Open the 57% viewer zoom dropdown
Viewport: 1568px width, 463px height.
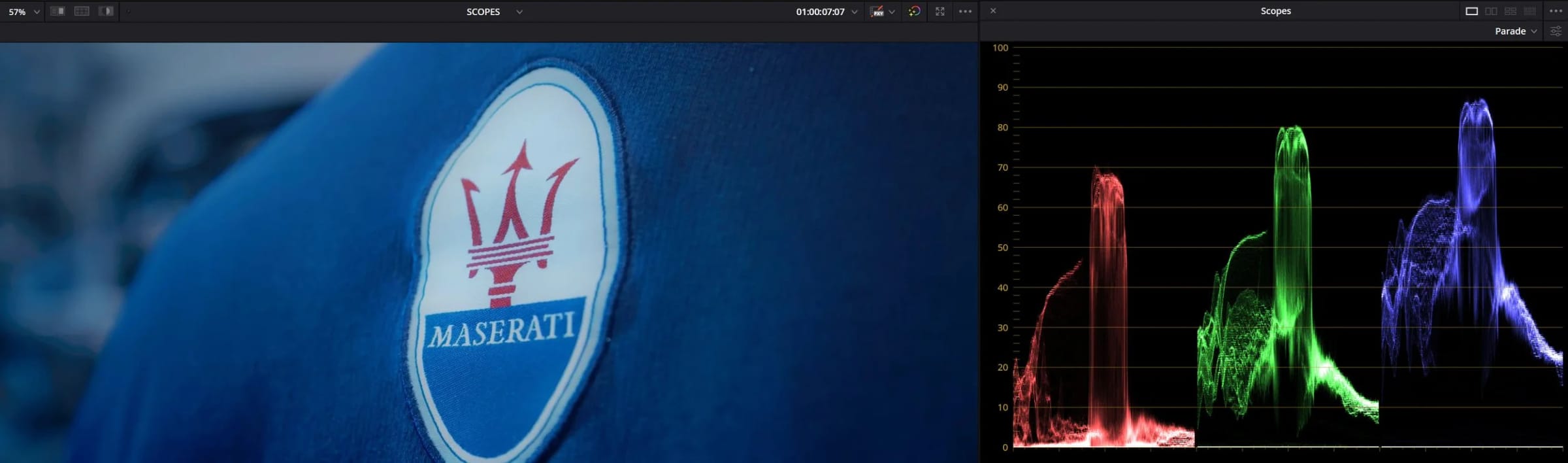tap(24, 12)
